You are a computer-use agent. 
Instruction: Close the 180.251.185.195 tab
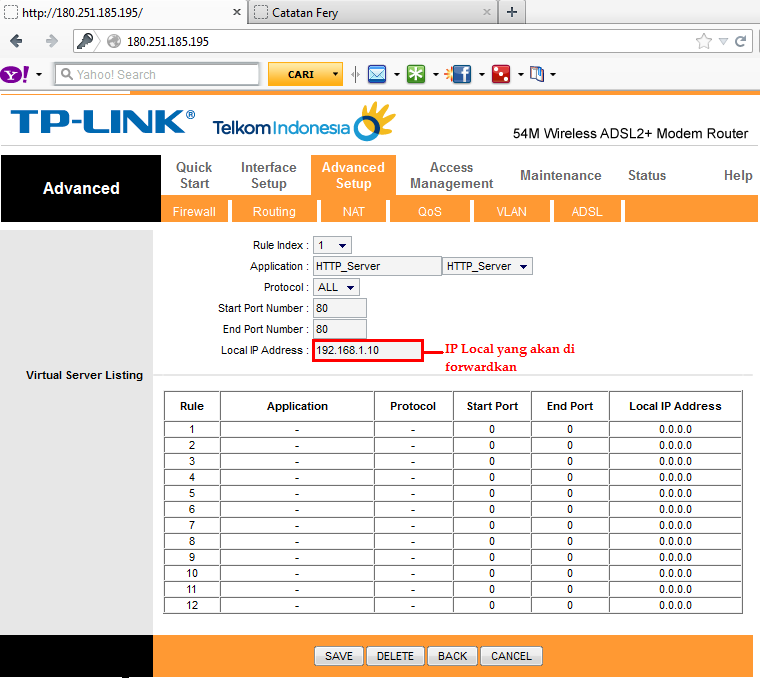coord(237,12)
